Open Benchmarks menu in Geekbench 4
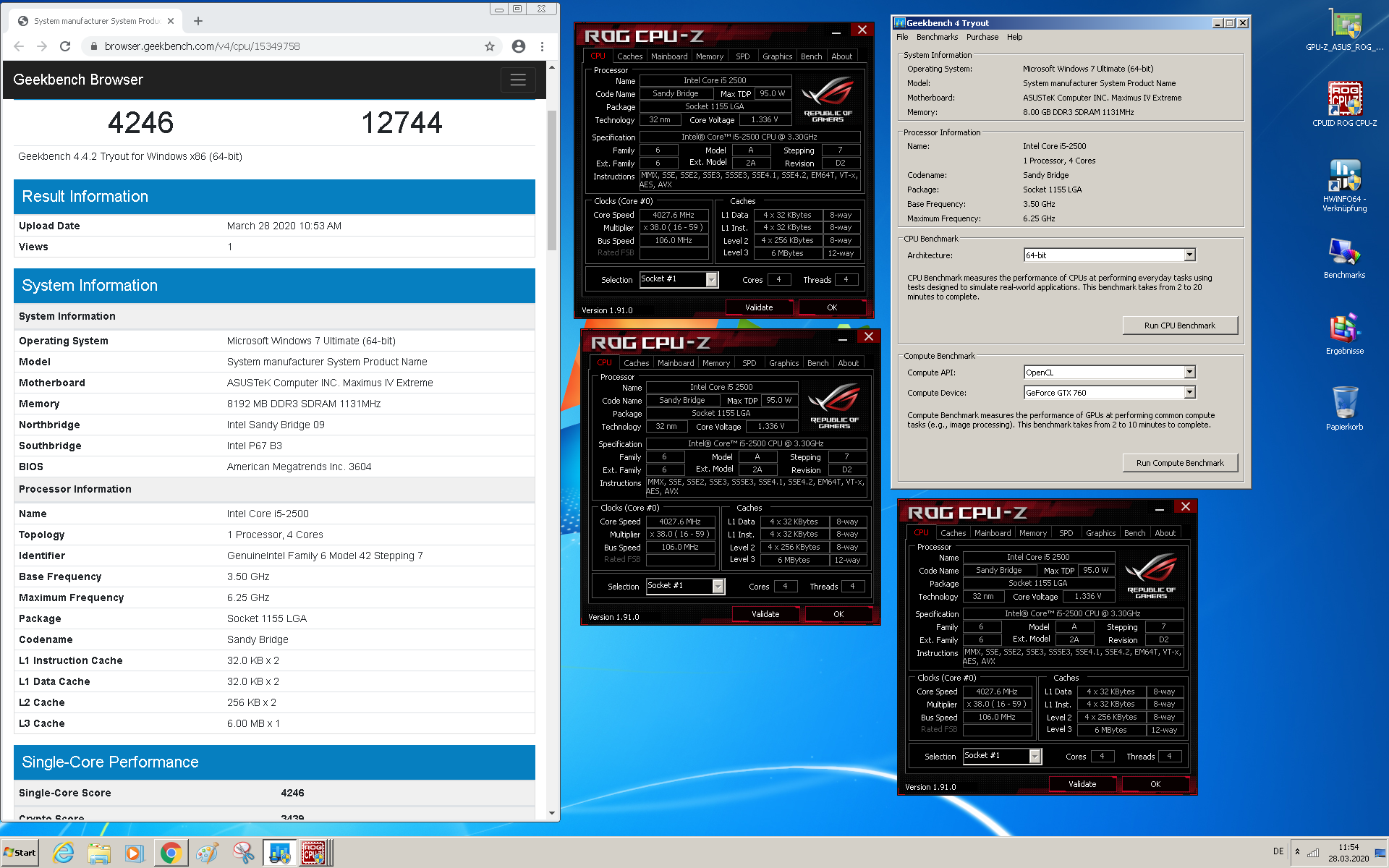This screenshot has width=1389, height=868. pos(937,37)
